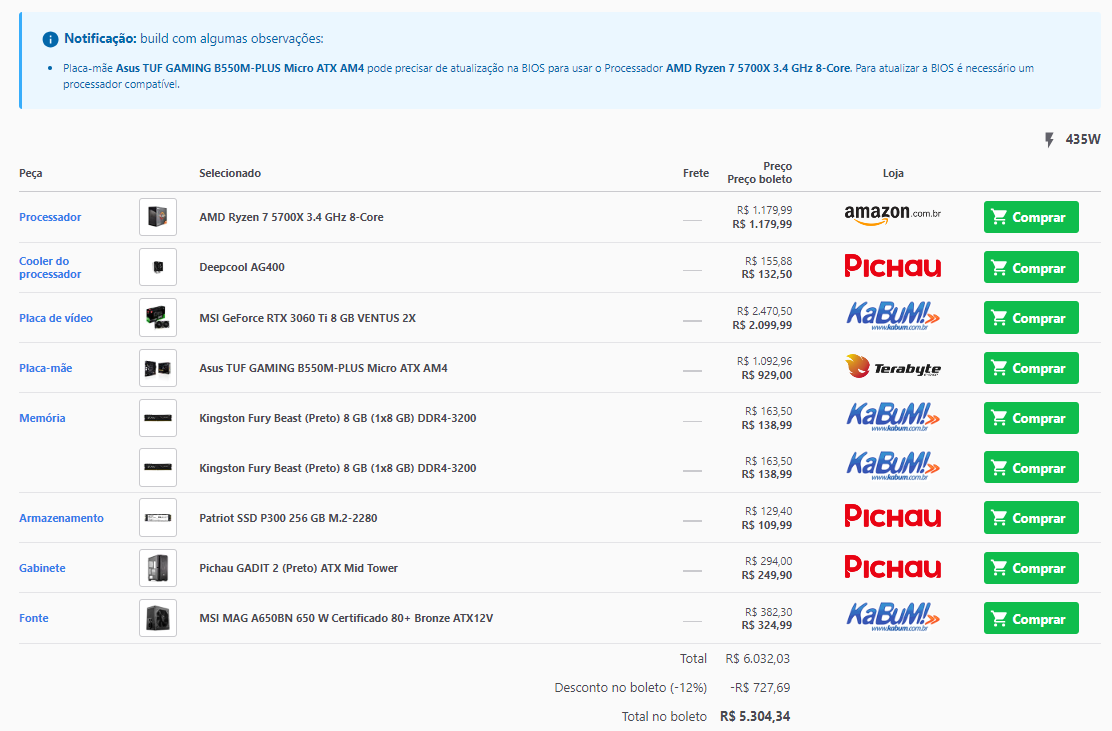Click the power wattage lightning icon
This screenshot has width=1112, height=731.
[x=1050, y=140]
